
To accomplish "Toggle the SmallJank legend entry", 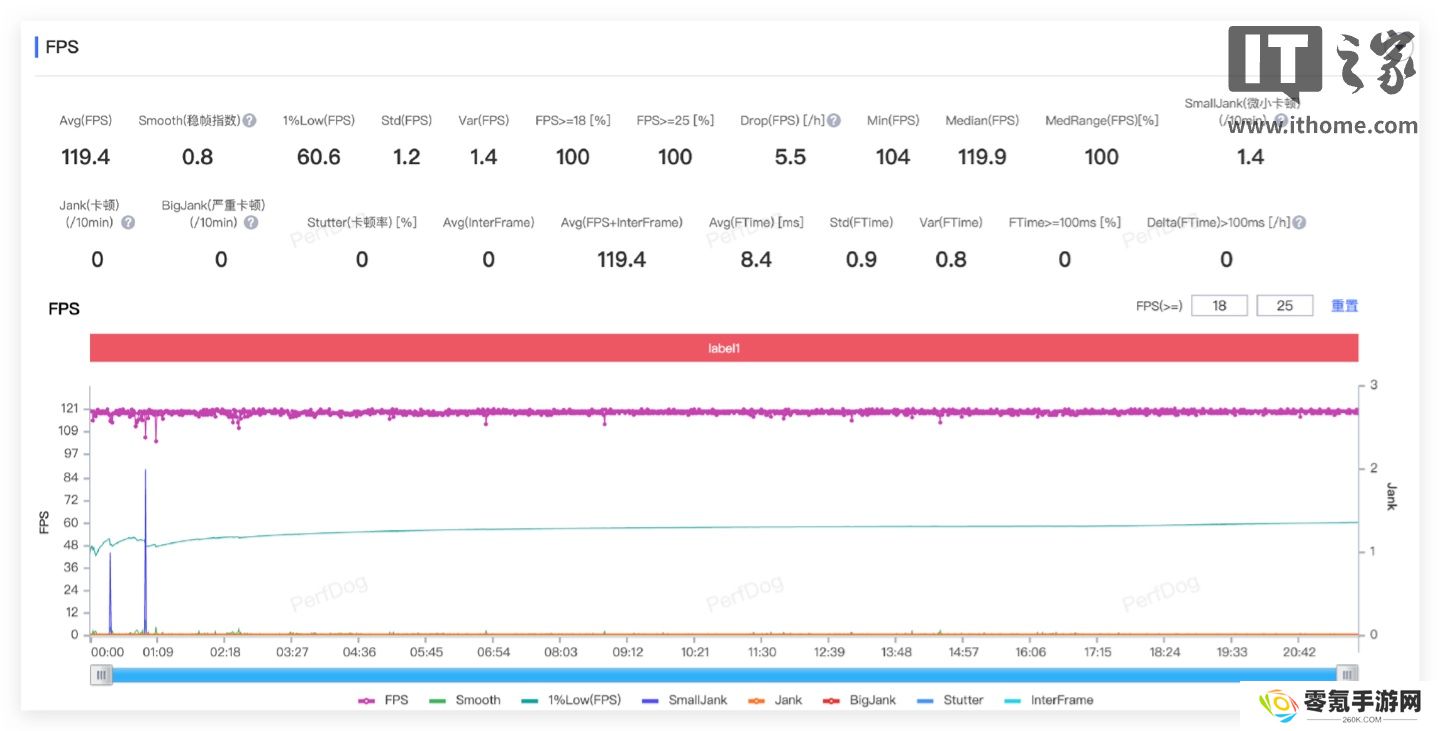I will [x=684, y=700].
